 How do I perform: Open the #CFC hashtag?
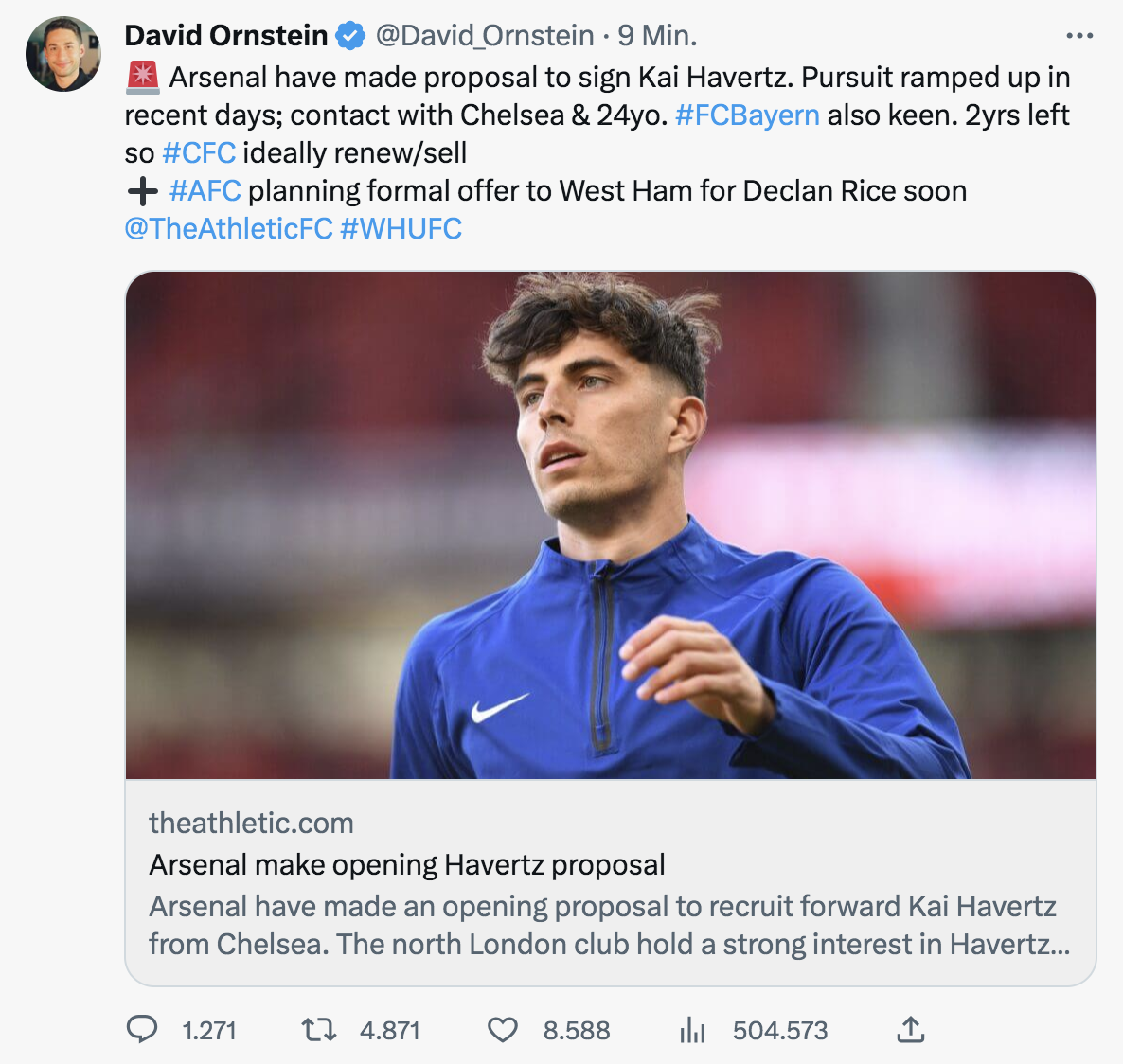[x=199, y=153]
